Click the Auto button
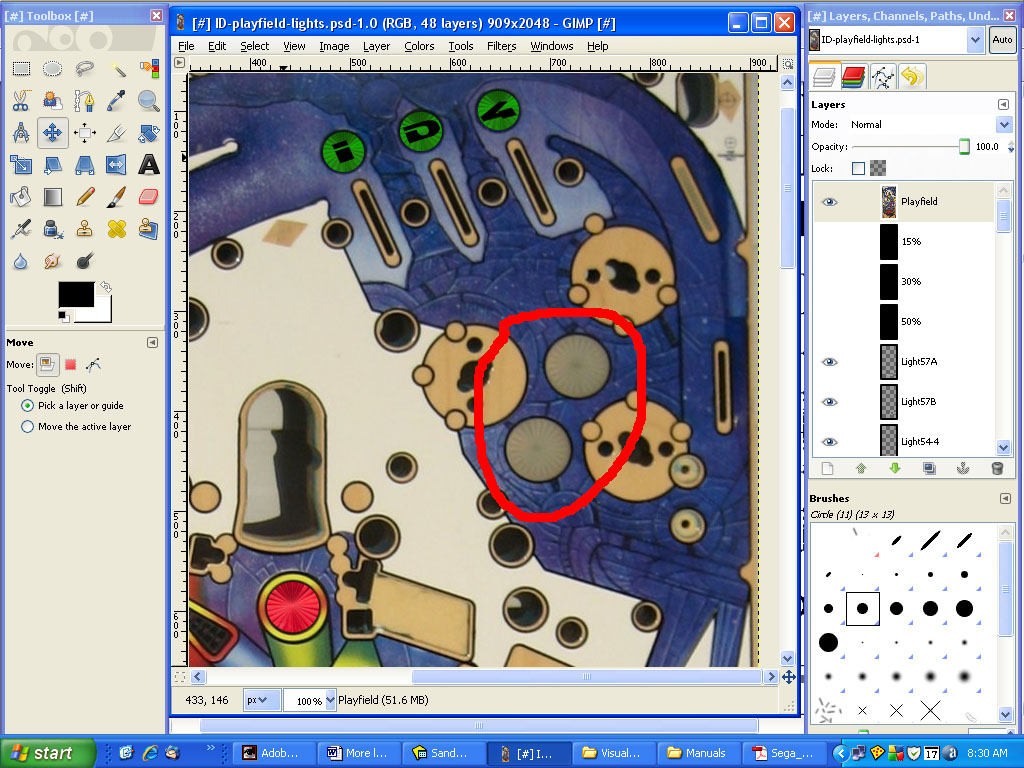 point(1001,40)
